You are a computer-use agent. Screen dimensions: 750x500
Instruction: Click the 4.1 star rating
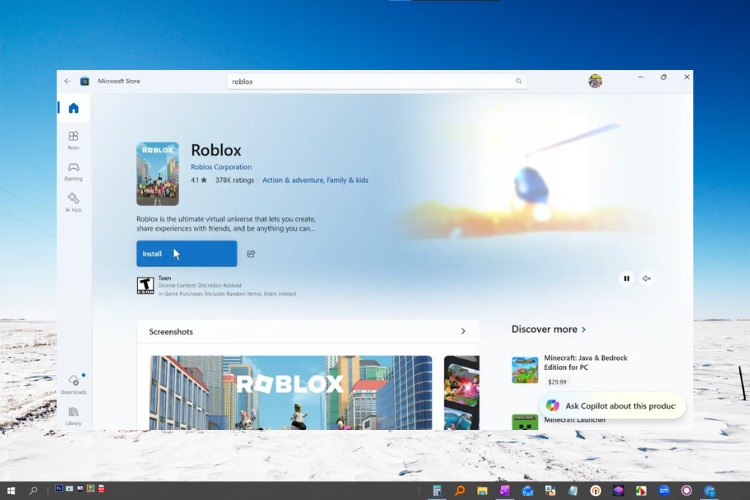199,180
